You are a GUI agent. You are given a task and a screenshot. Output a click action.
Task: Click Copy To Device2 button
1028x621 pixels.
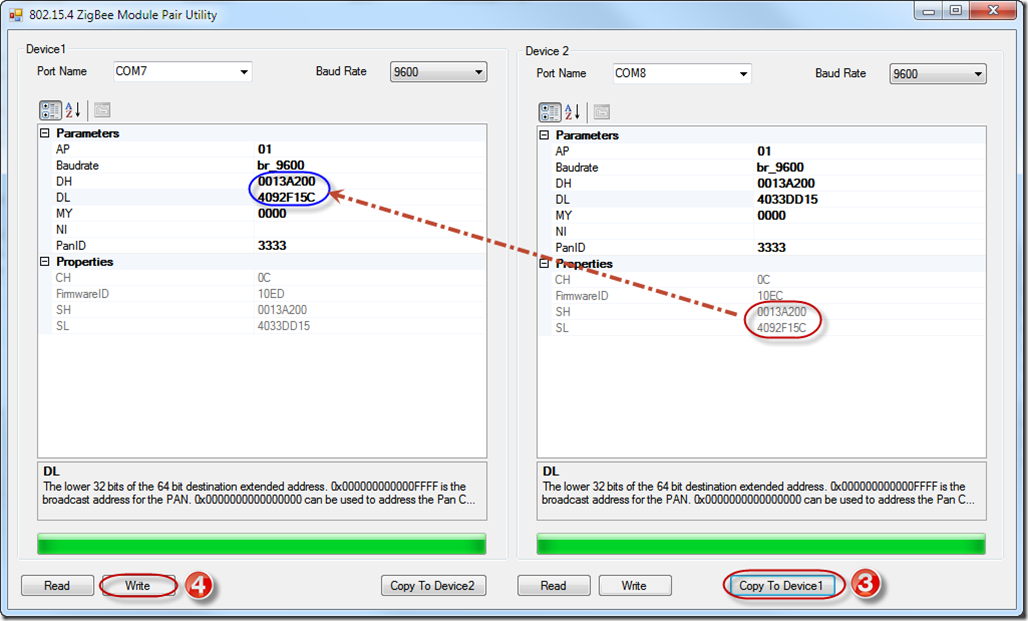433,586
